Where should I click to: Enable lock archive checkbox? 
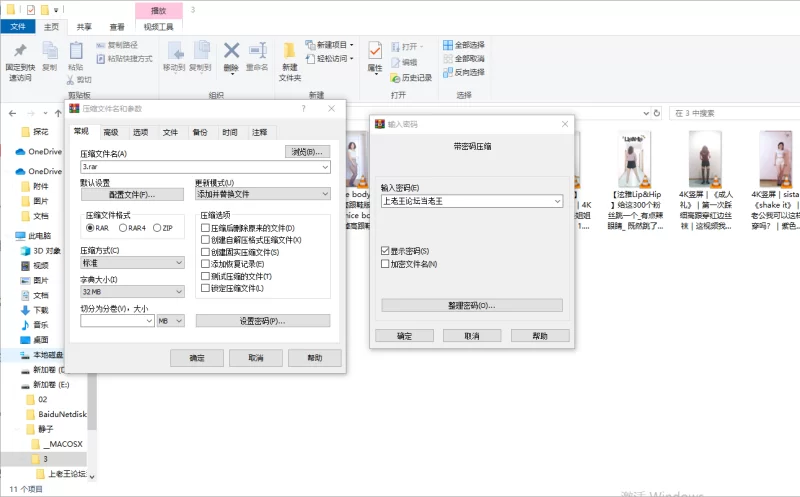[205, 288]
